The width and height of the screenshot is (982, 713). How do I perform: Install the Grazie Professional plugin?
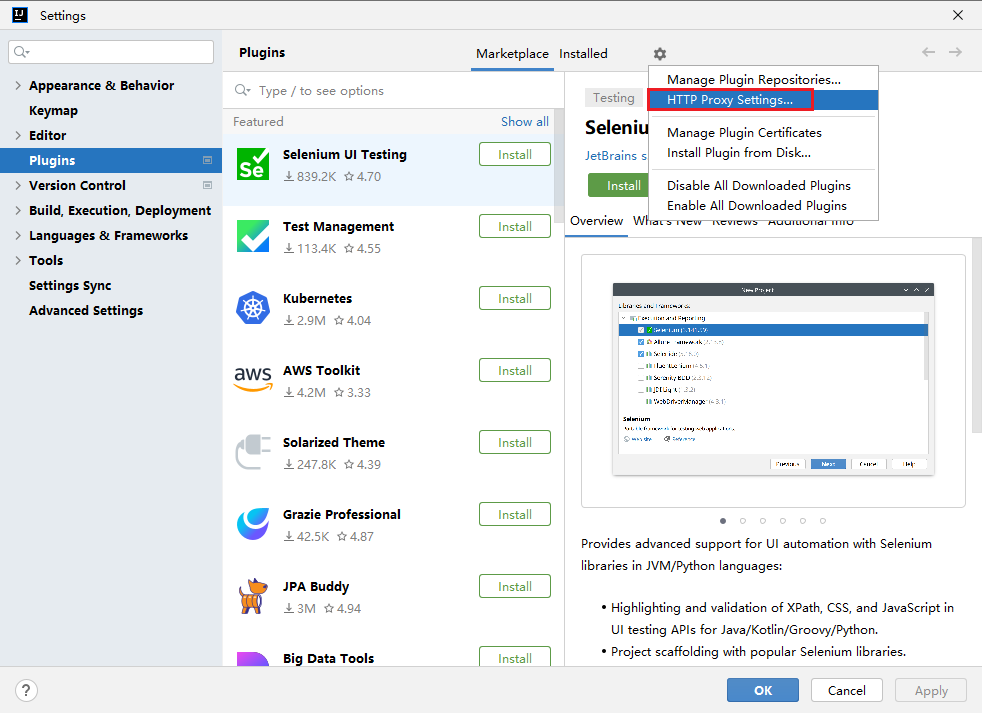tap(515, 514)
